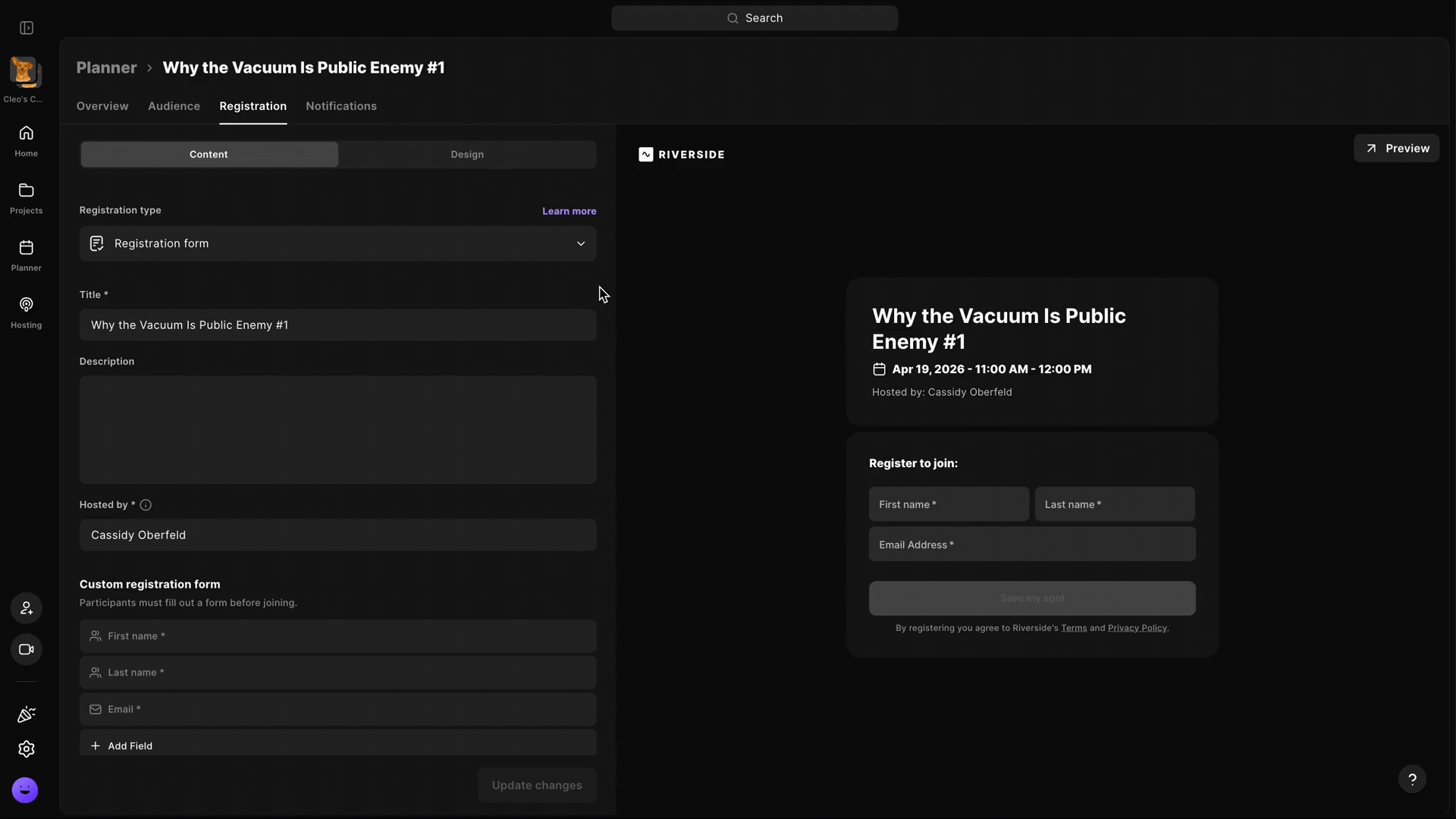Image resolution: width=1456 pixels, height=819 pixels.
Task: Switch to the Overview tab
Action: (102, 106)
